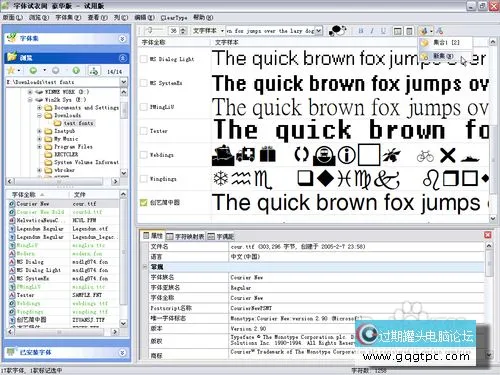Click the preview list vertical scrollbar down arrow

tap(493, 218)
